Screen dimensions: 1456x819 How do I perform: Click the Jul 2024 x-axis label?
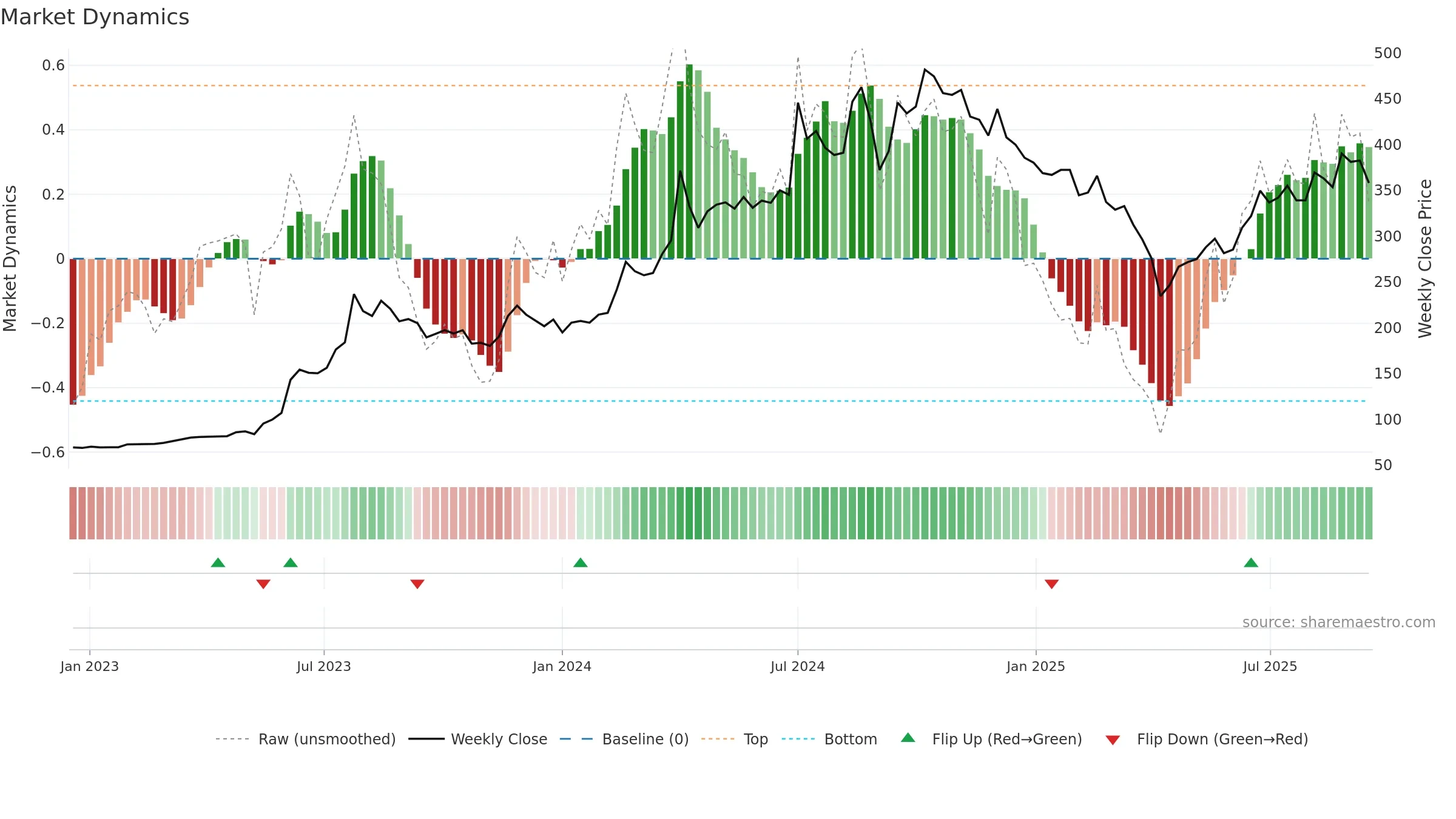point(798,666)
